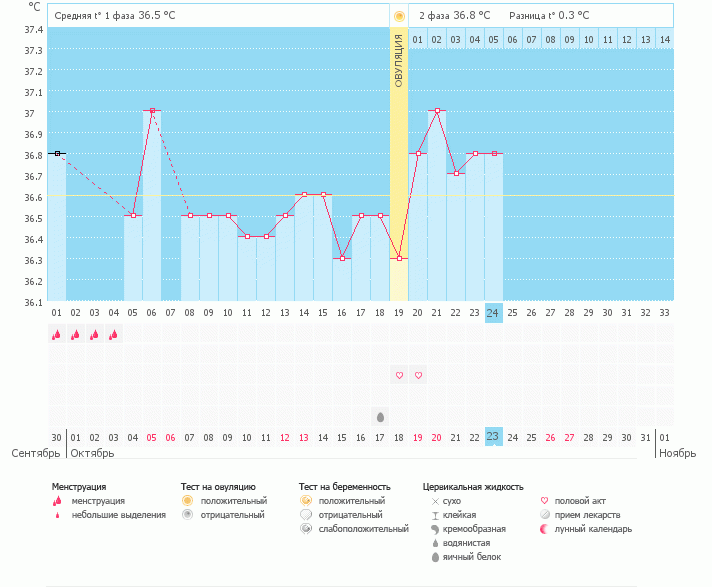Select the highlighted date 23 cell
The height and width of the screenshot is (587, 712).
(493, 436)
